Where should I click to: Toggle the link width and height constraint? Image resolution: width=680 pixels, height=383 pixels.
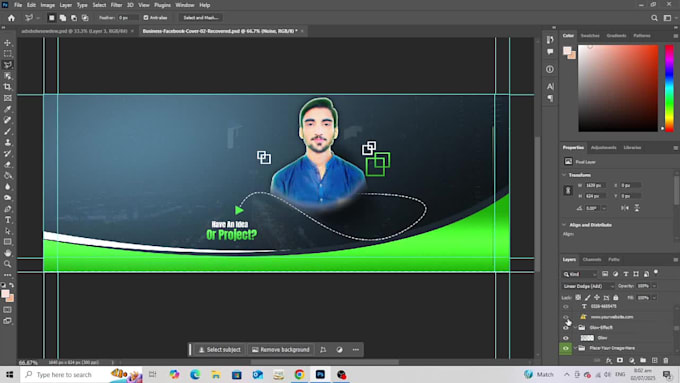pyautogui.click(x=568, y=190)
